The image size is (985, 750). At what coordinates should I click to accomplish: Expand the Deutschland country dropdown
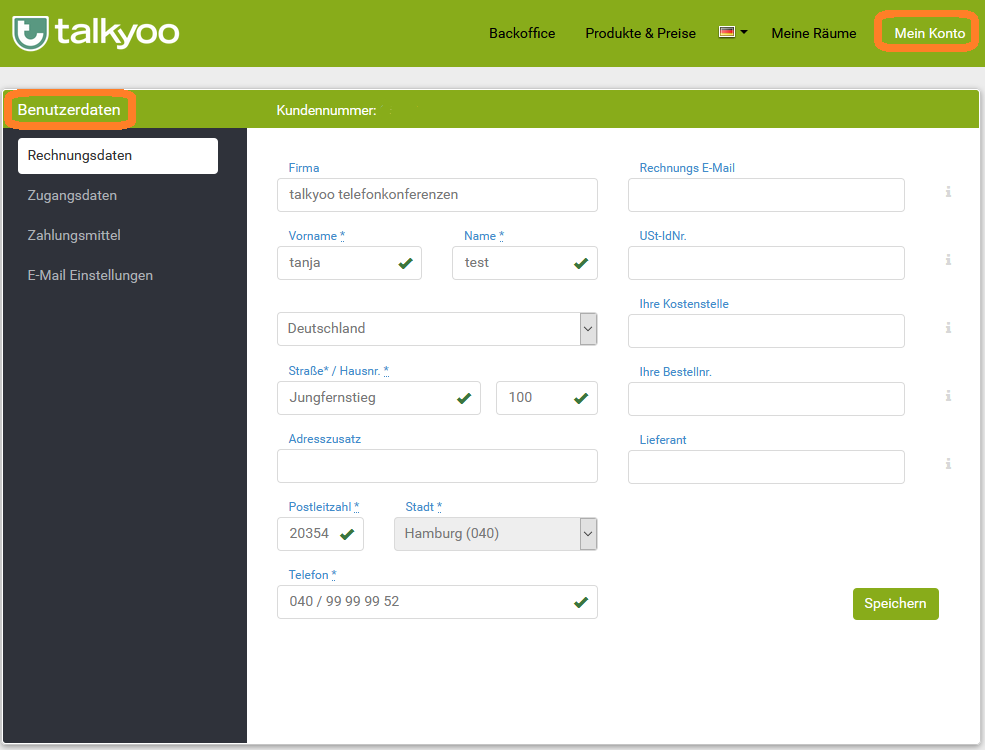(437, 329)
